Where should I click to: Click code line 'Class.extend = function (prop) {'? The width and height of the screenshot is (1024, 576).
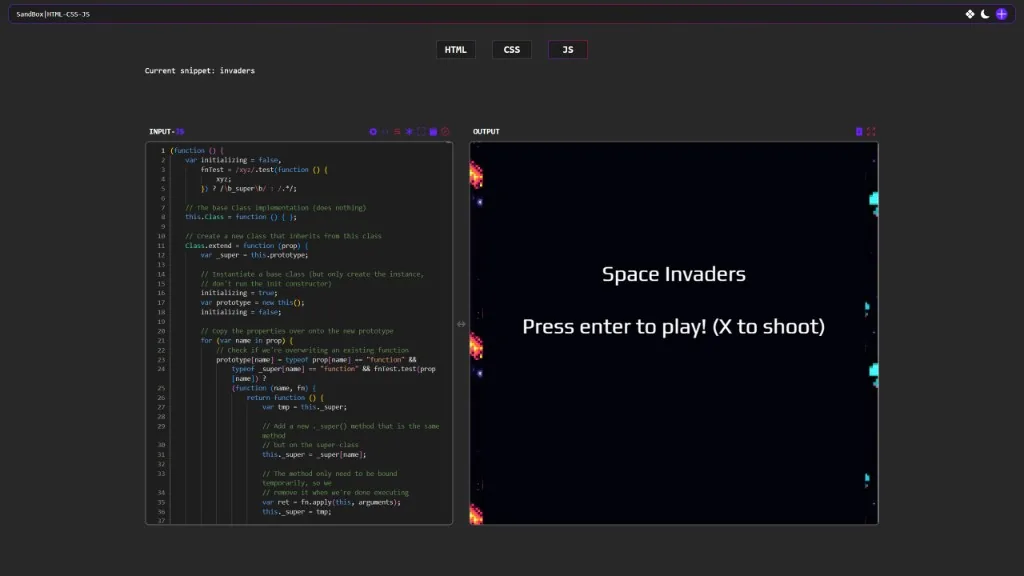[246, 246]
